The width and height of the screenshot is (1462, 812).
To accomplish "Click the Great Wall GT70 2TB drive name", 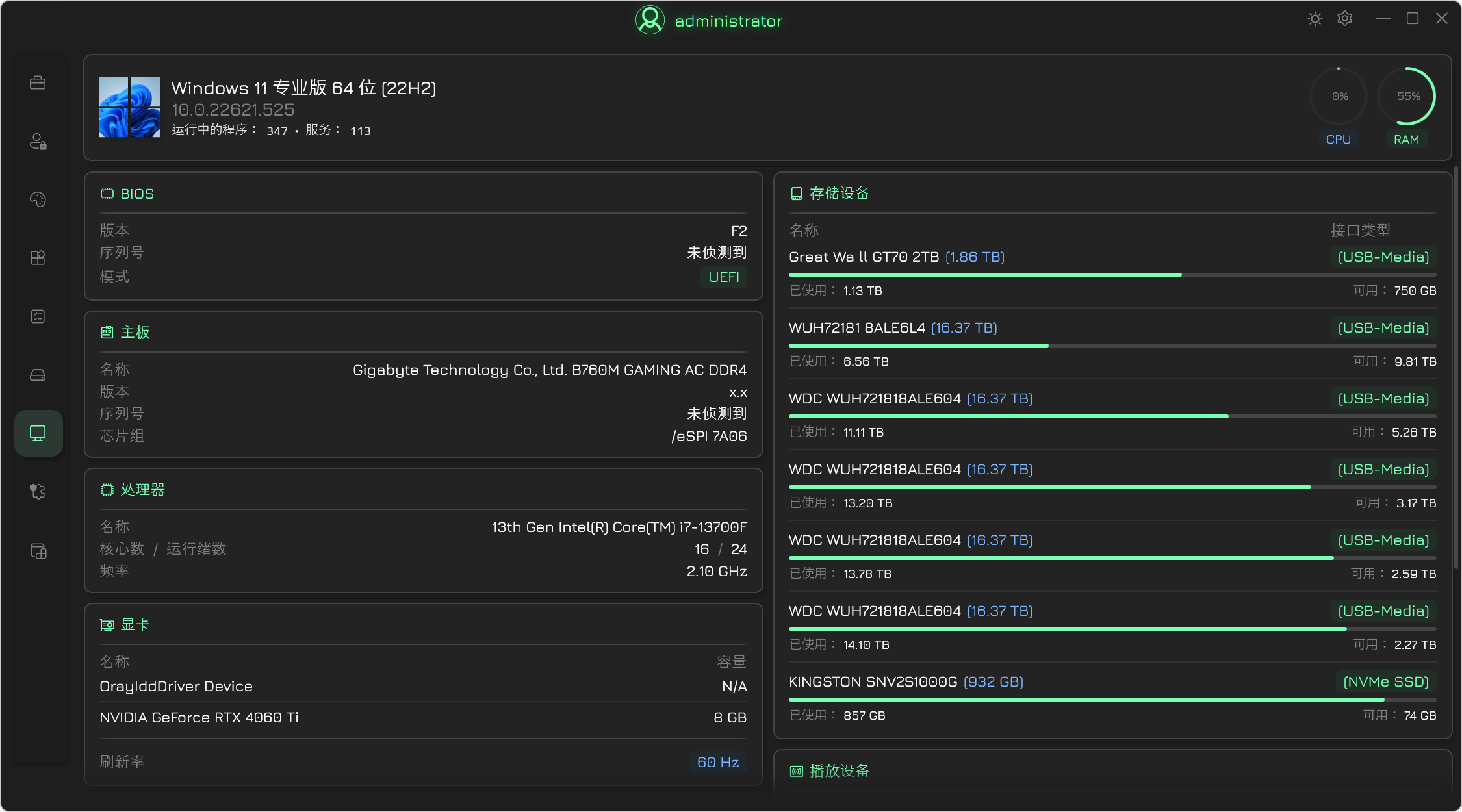I will (x=864, y=257).
